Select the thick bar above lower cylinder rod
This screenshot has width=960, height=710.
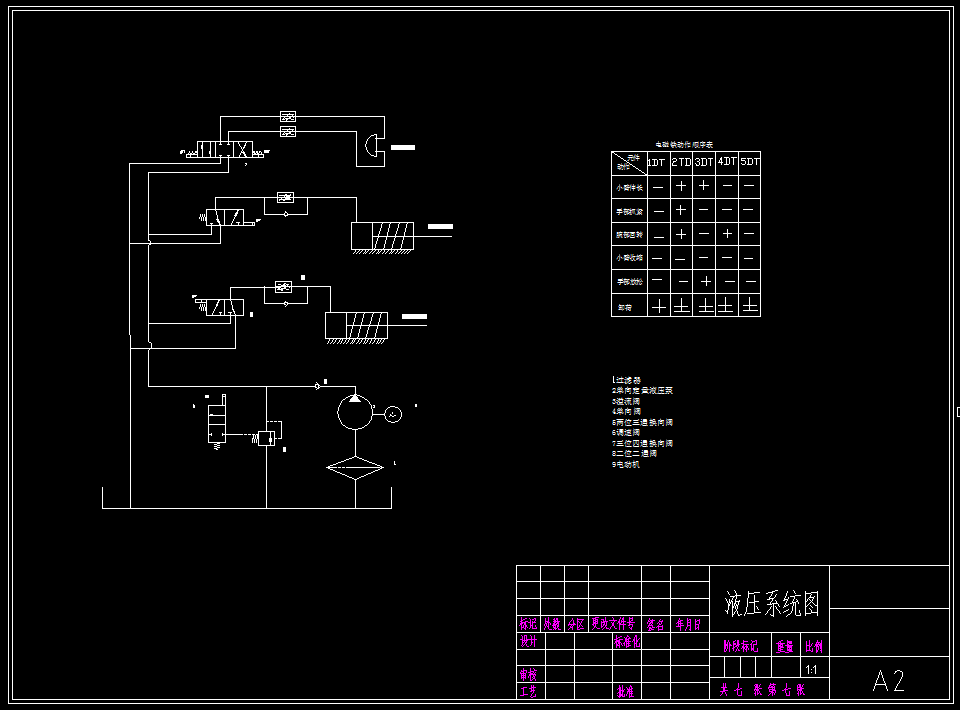[414, 316]
